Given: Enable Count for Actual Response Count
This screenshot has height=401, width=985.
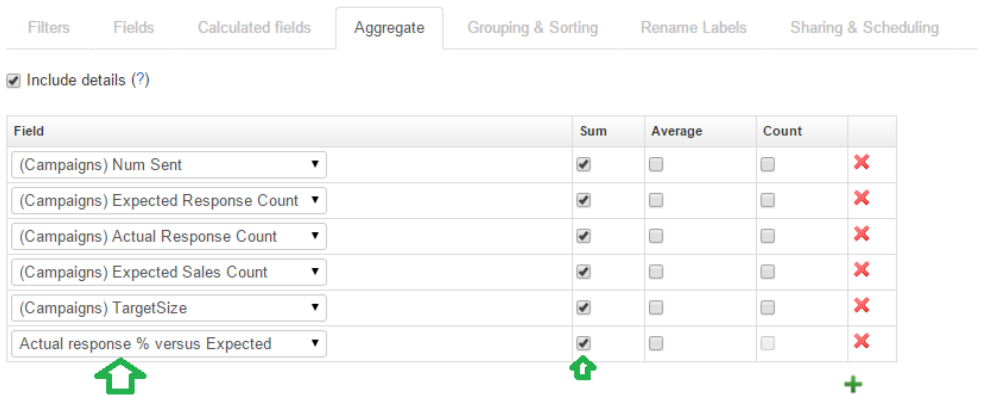Looking at the screenshot, I should pyautogui.click(x=767, y=236).
